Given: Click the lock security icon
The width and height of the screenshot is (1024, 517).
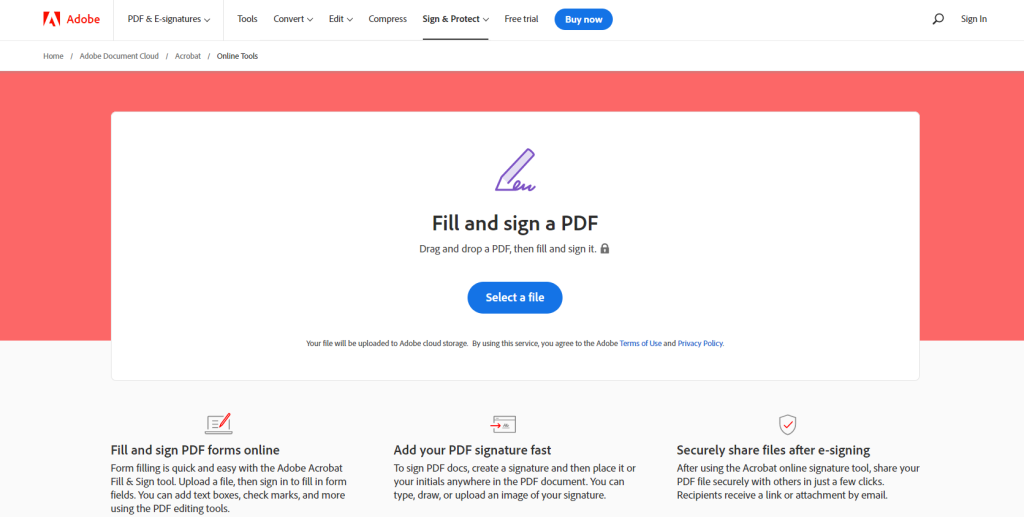Looking at the screenshot, I should [605, 249].
